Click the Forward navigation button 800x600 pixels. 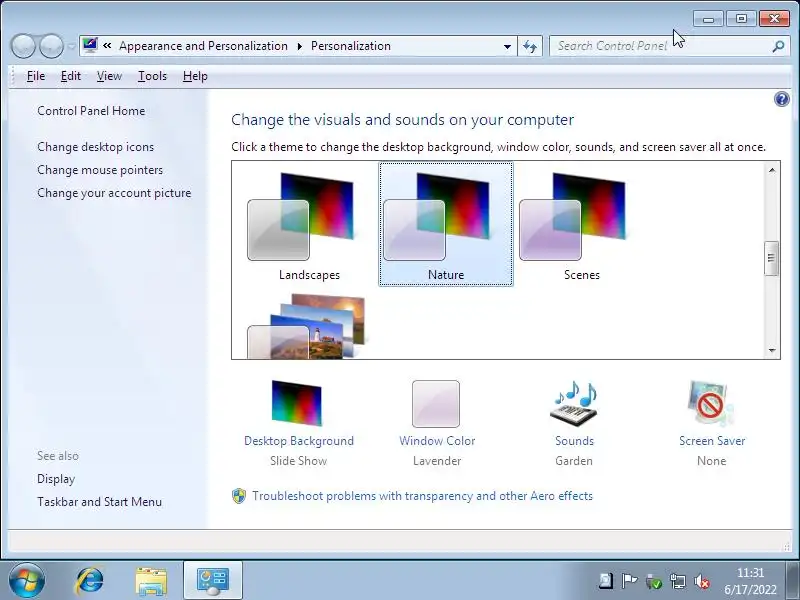click(x=51, y=46)
